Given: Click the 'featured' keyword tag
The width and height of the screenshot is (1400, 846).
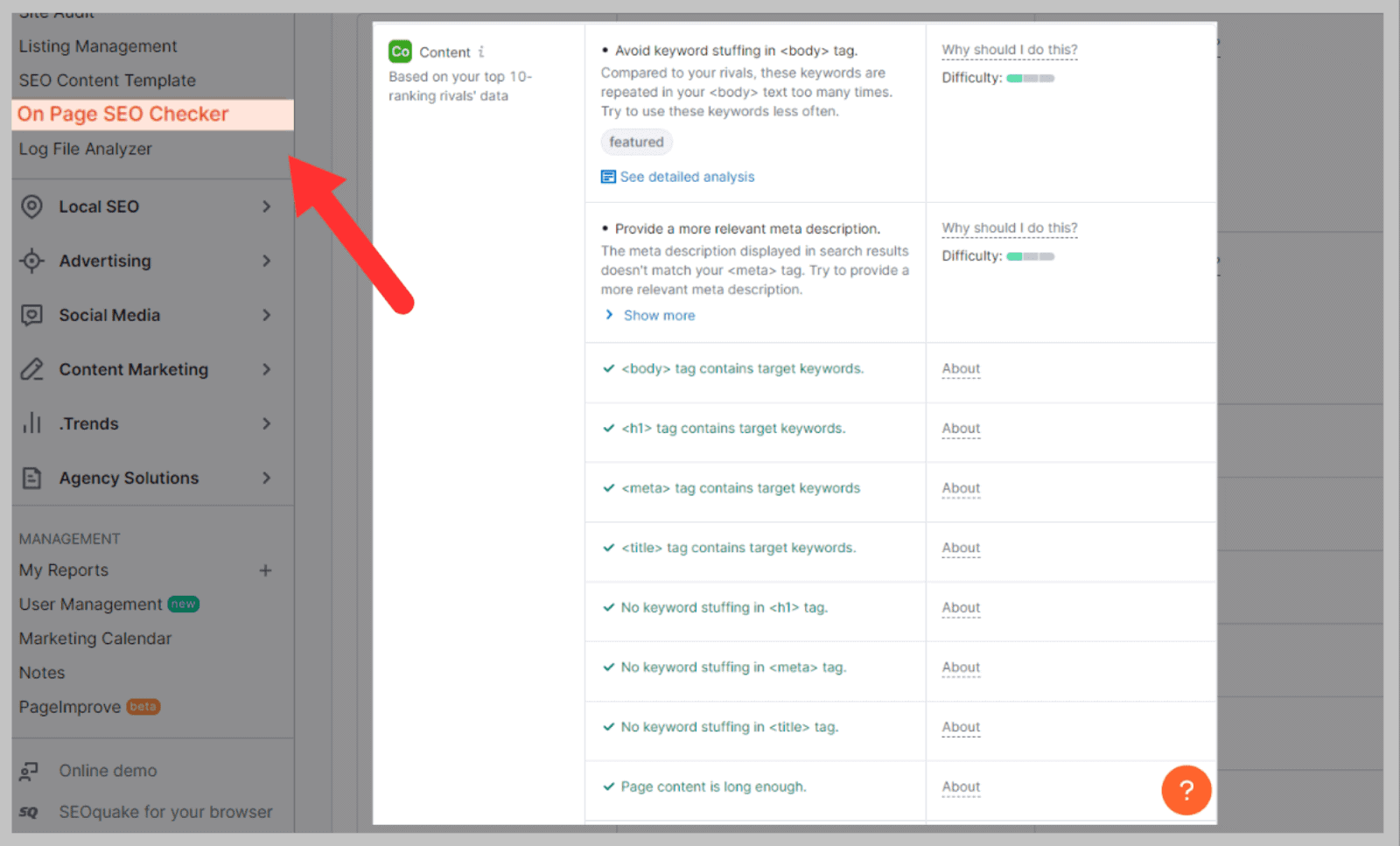Looking at the screenshot, I should [x=636, y=142].
